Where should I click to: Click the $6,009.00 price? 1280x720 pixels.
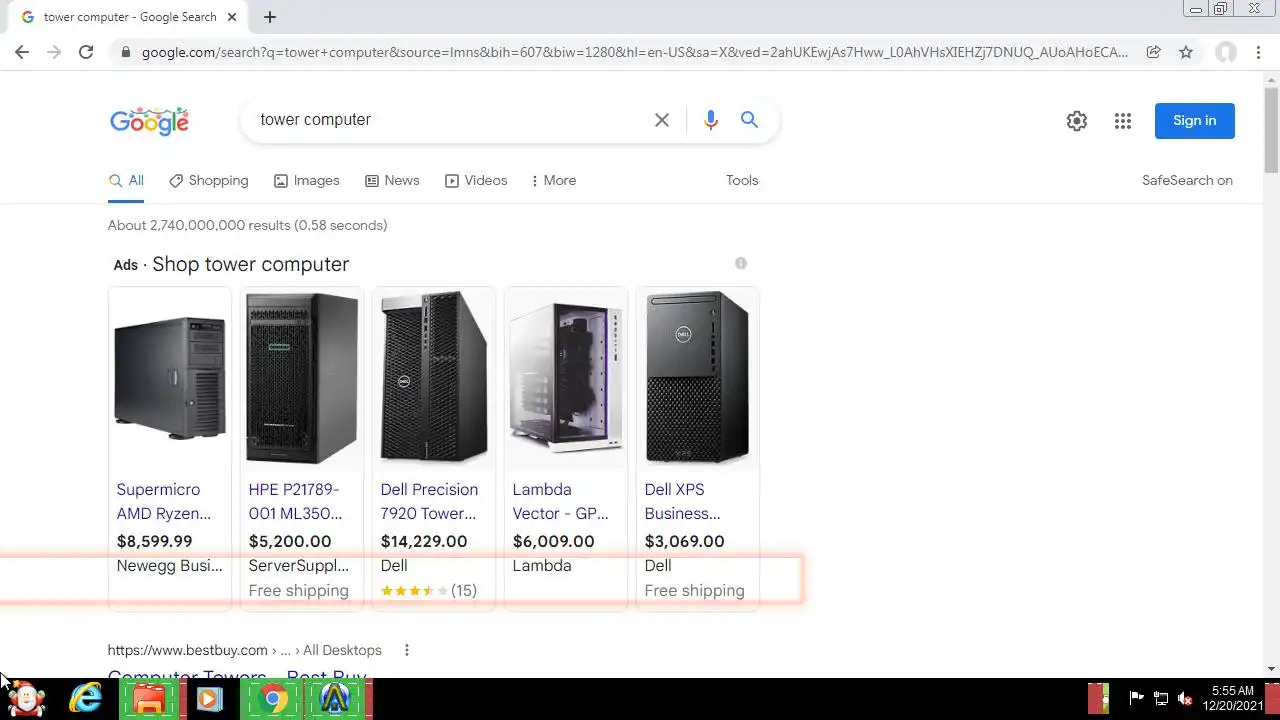click(554, 542)
